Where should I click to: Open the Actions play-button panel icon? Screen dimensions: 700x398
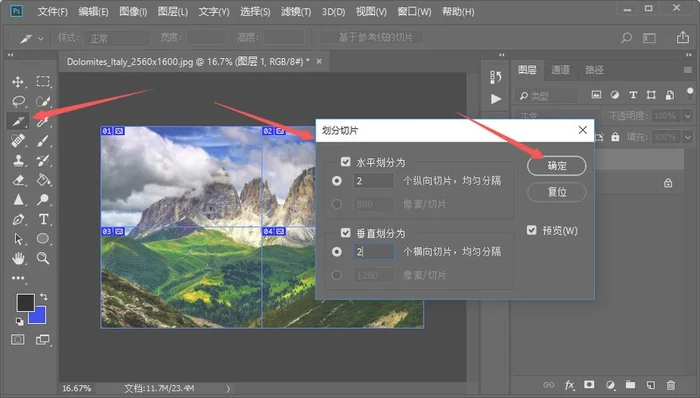(x=496, y=99)
